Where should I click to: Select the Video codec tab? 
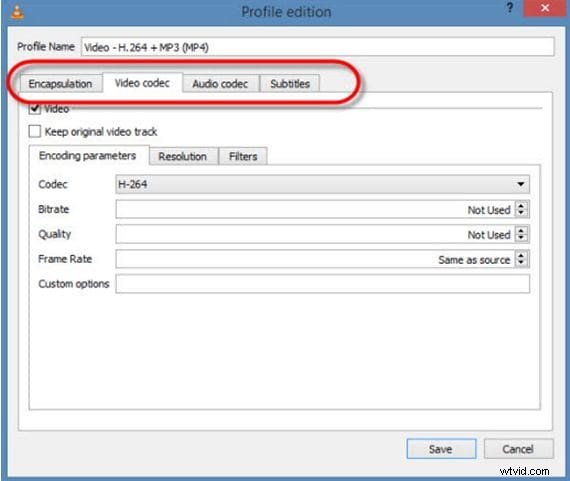pyautogui.click(x=142, y=83)
